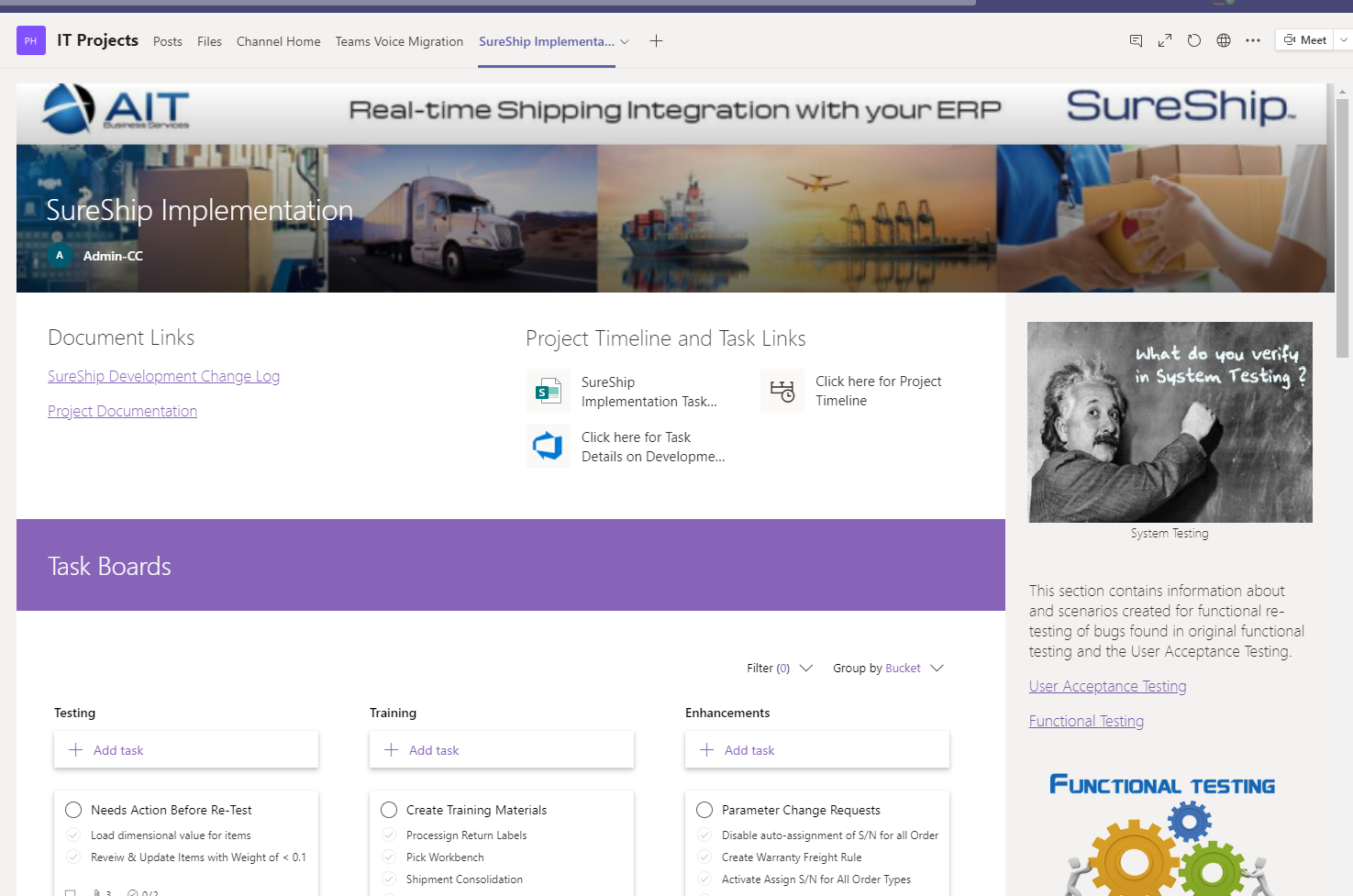Add a task to the Enhancements bucket
Image resolution: width=1353 pixels, height=896 pixels.
tap(817, 750)
